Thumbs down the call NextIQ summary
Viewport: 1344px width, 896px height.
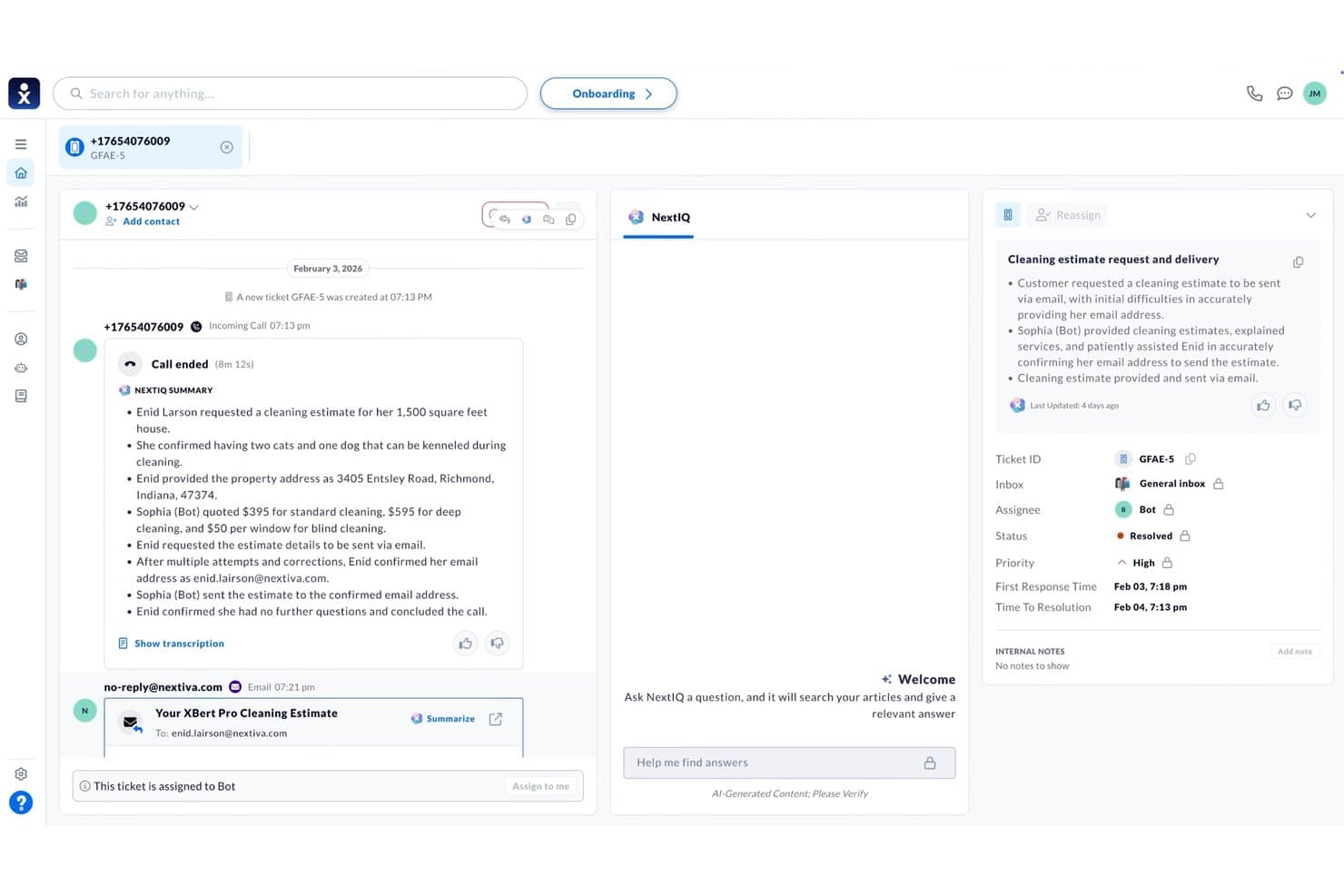point(497,644)
